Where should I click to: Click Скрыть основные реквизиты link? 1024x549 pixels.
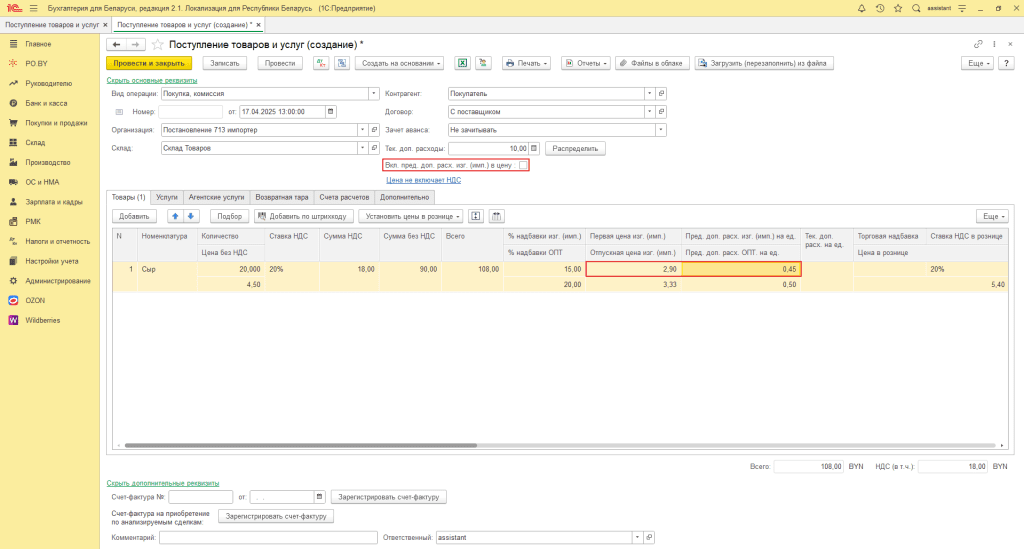click(x=152, y=80)
